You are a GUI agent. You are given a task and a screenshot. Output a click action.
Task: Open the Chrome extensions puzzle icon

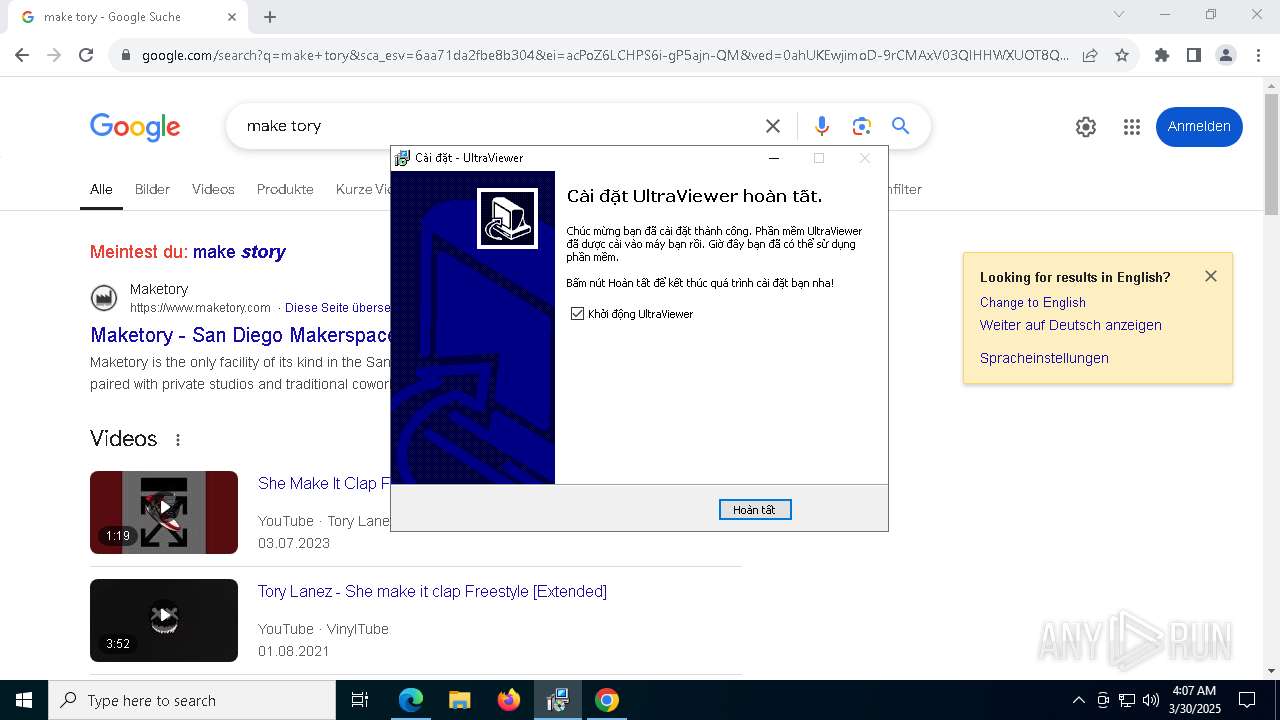tap(1162, 56)
